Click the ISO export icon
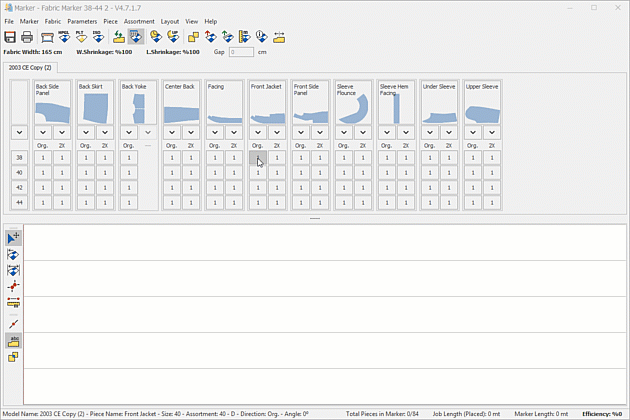 pyautogui.click(x=98, y=37)
